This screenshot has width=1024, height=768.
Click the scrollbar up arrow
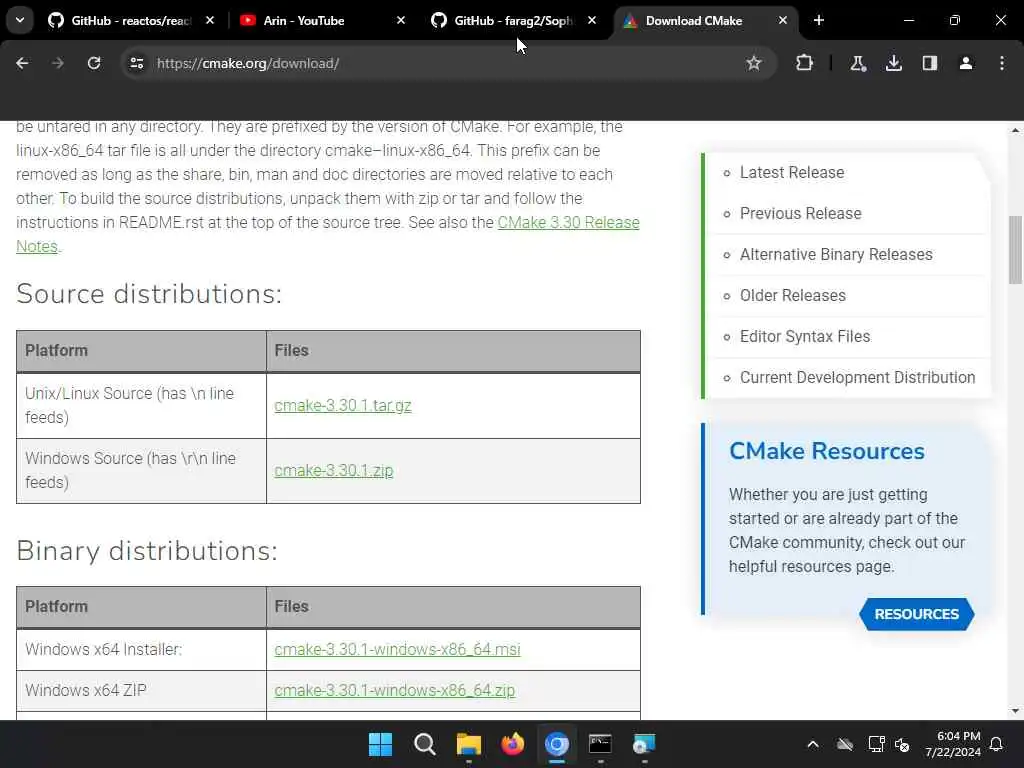1015,131
